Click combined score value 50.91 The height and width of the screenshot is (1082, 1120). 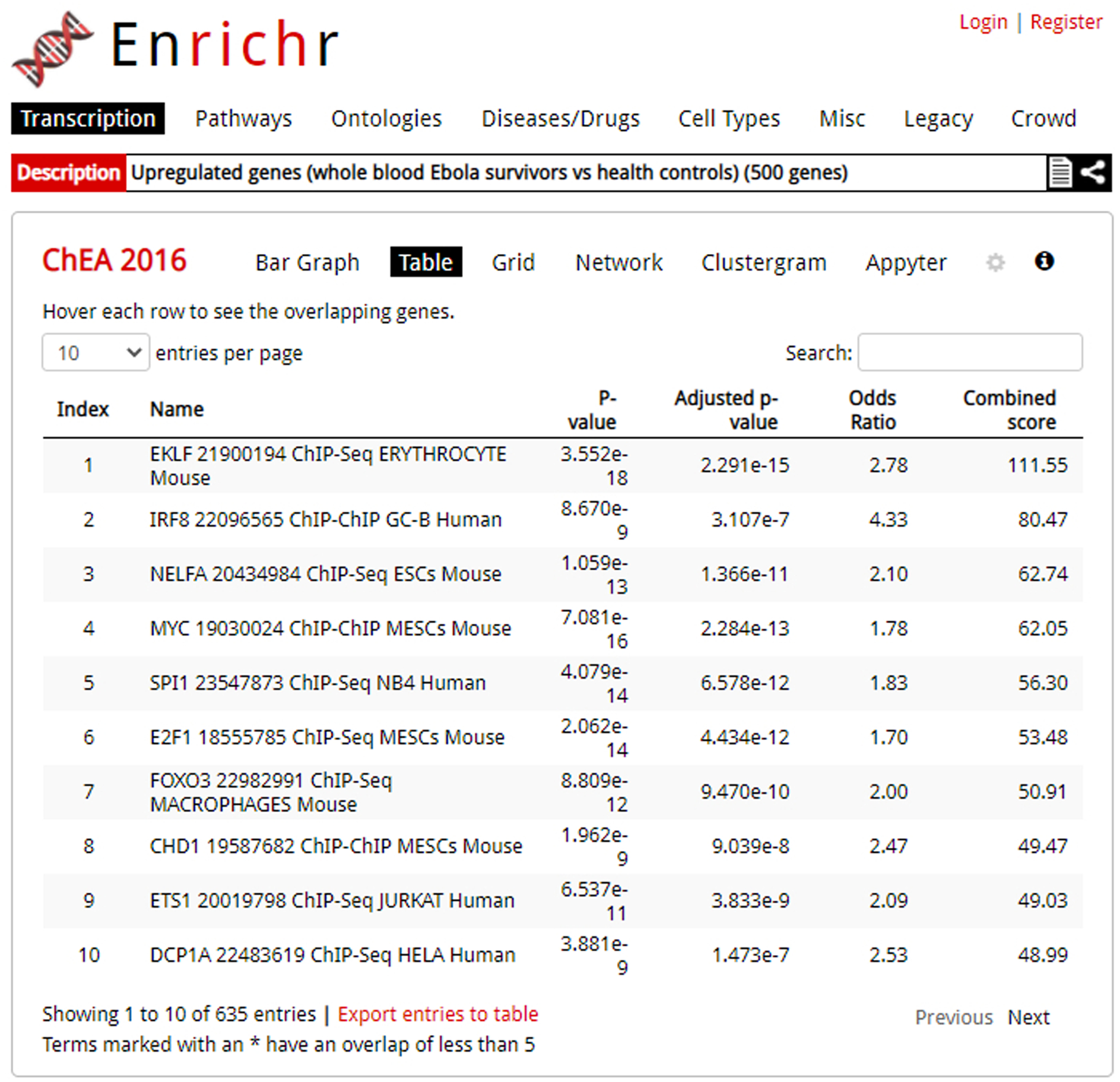click(x=1043, y=792)
